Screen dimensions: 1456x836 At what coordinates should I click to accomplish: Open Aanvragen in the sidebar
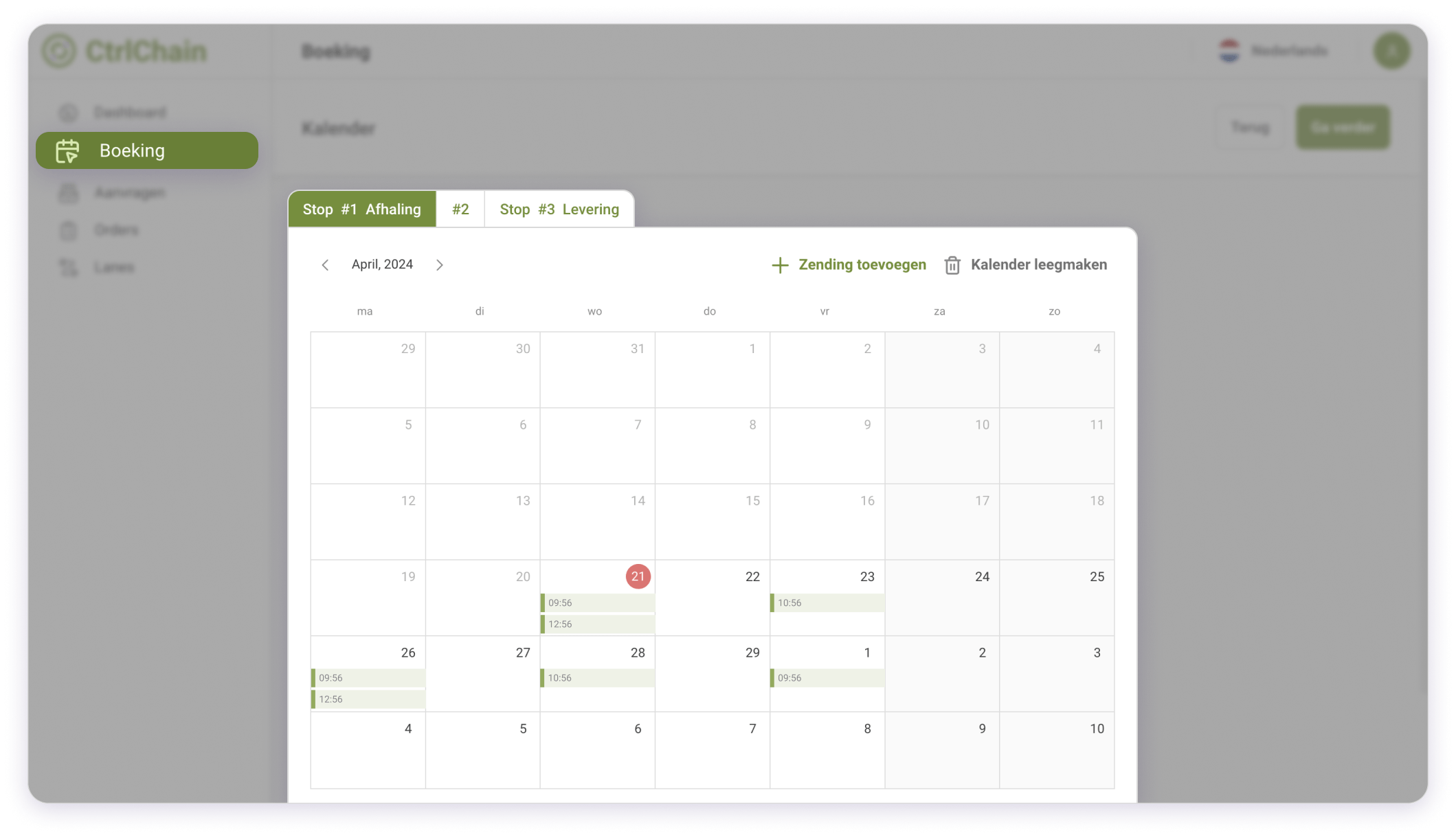[x=130, y=193]
